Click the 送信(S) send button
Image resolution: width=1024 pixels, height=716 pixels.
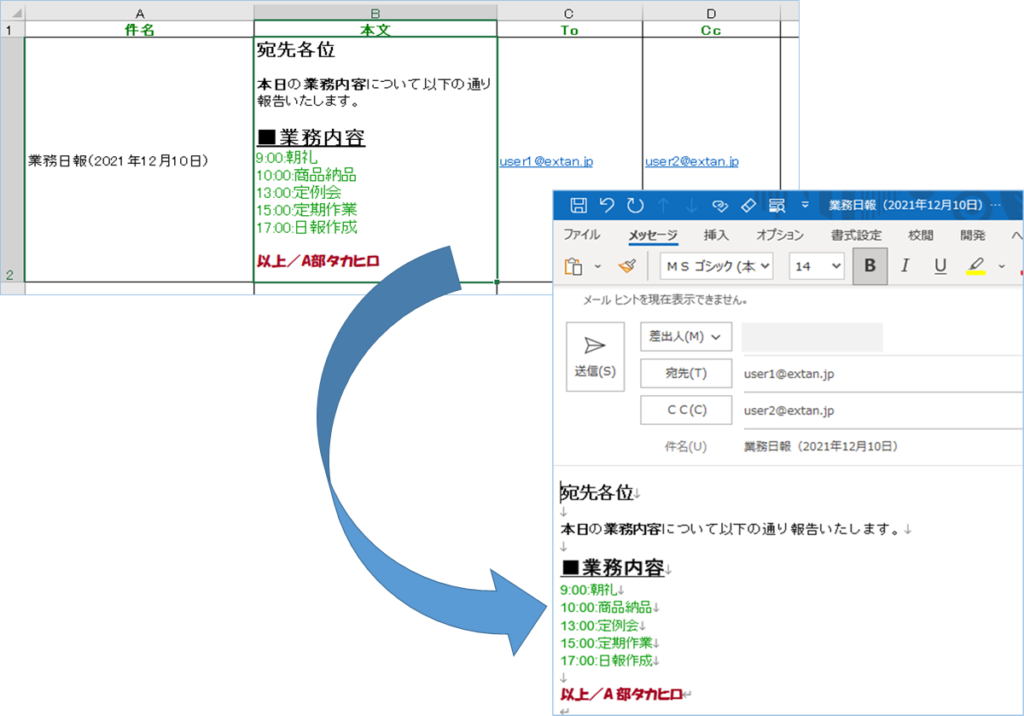tap(594, 356)
